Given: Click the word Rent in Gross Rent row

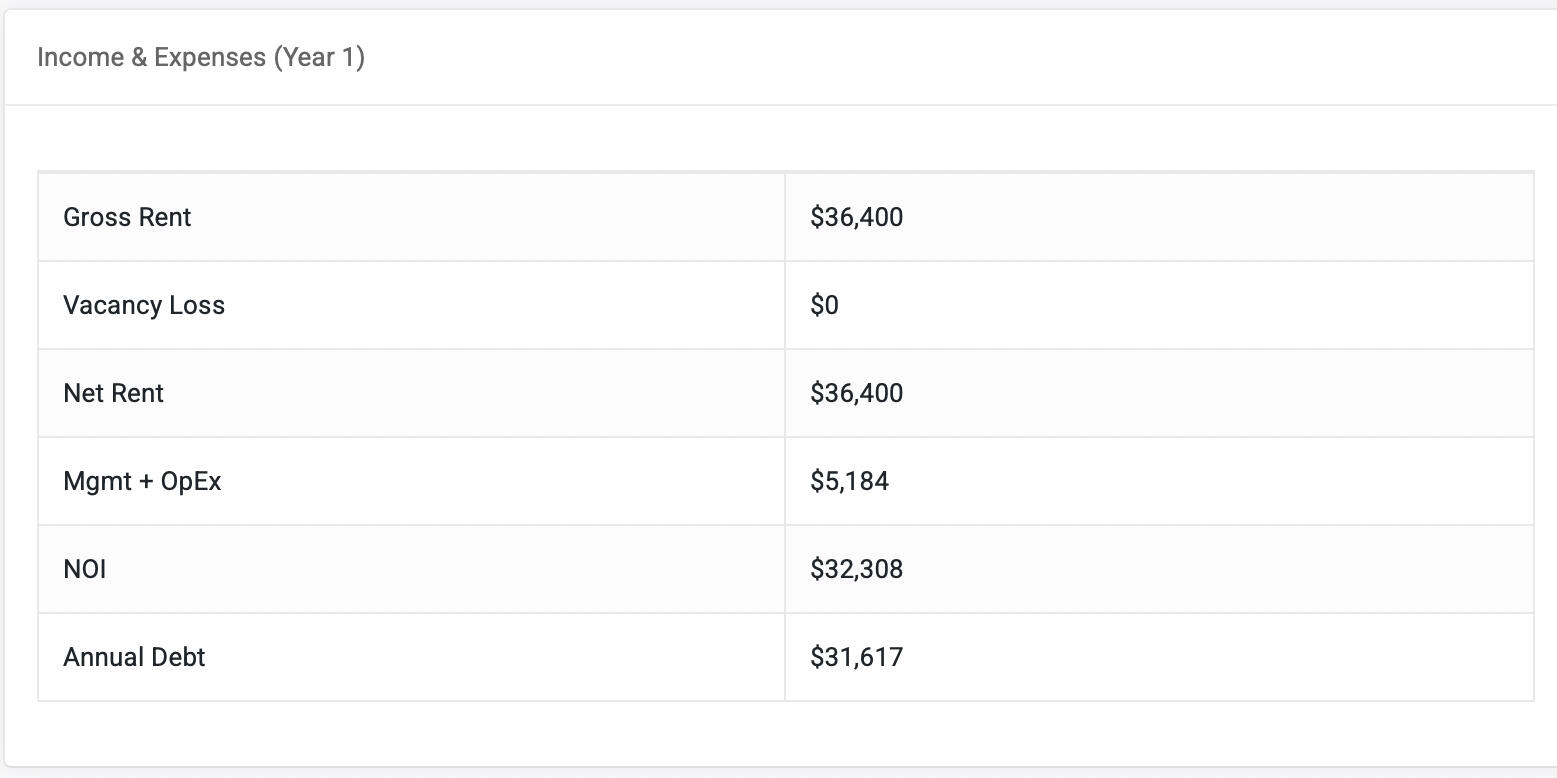Looking at the screenshot, I should click(x=162, y=217).
